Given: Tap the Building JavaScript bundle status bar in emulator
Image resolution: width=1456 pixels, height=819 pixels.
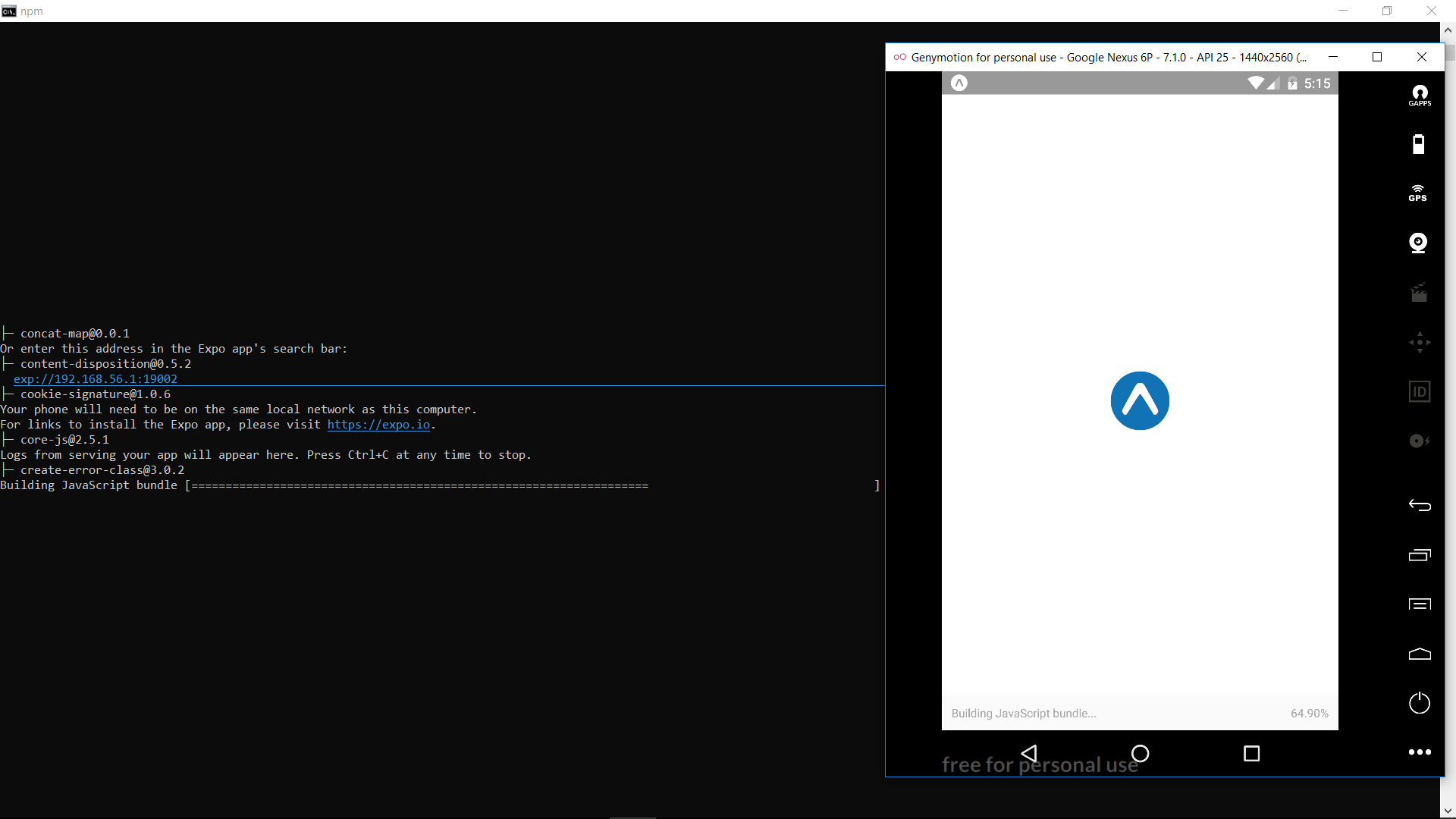Looking at the screenshot, I should pyautogui.click(x=1140, y=713).
